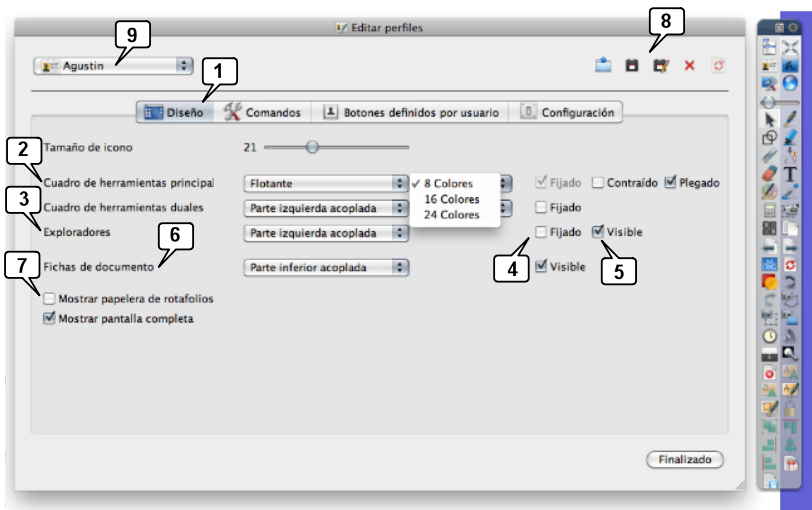The width and height of the screenshot is (812, 510).
Task: Click the save profile floppy disk icon
Action: click(x=631, y=66)
